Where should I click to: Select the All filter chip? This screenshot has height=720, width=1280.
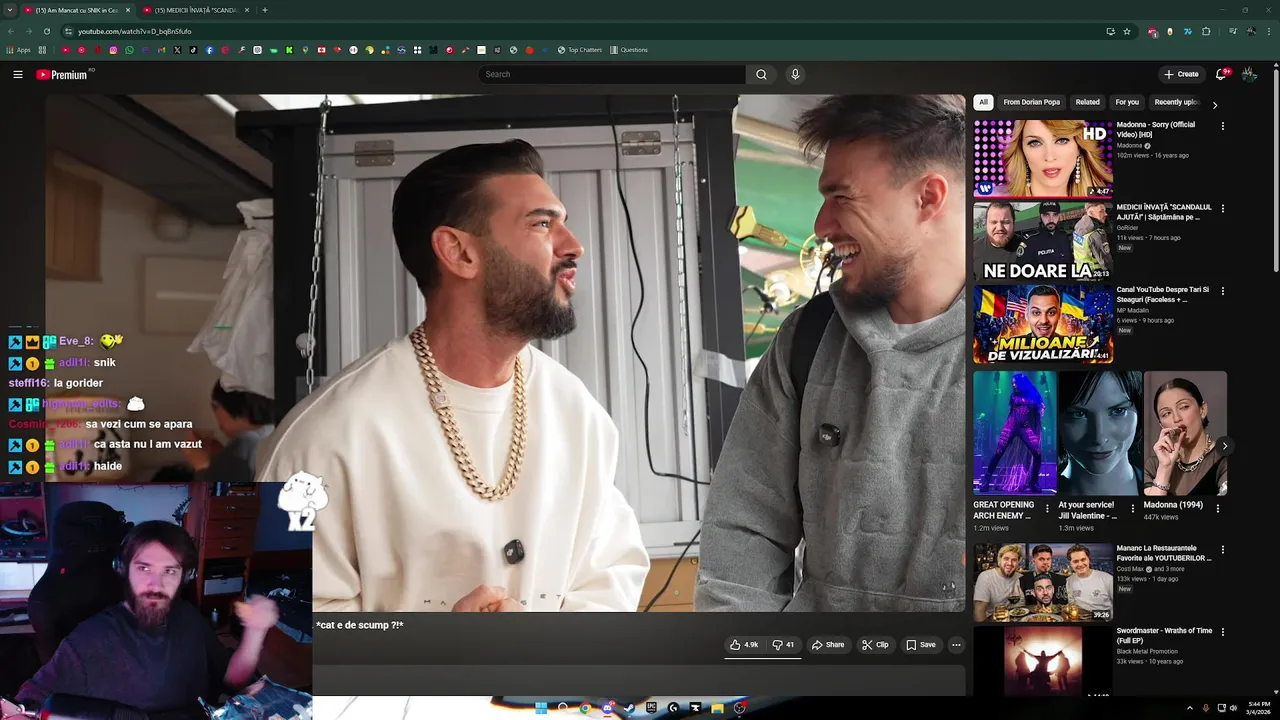(x=983, y=102)
